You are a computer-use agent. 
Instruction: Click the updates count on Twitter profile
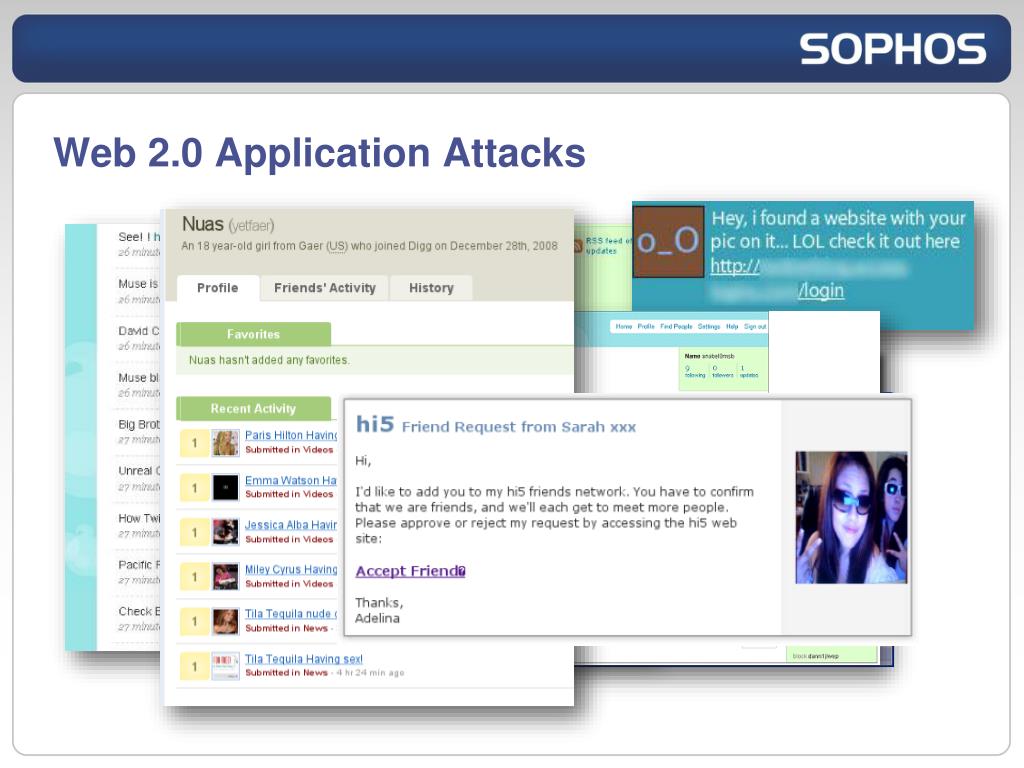[x=749, y=372]
